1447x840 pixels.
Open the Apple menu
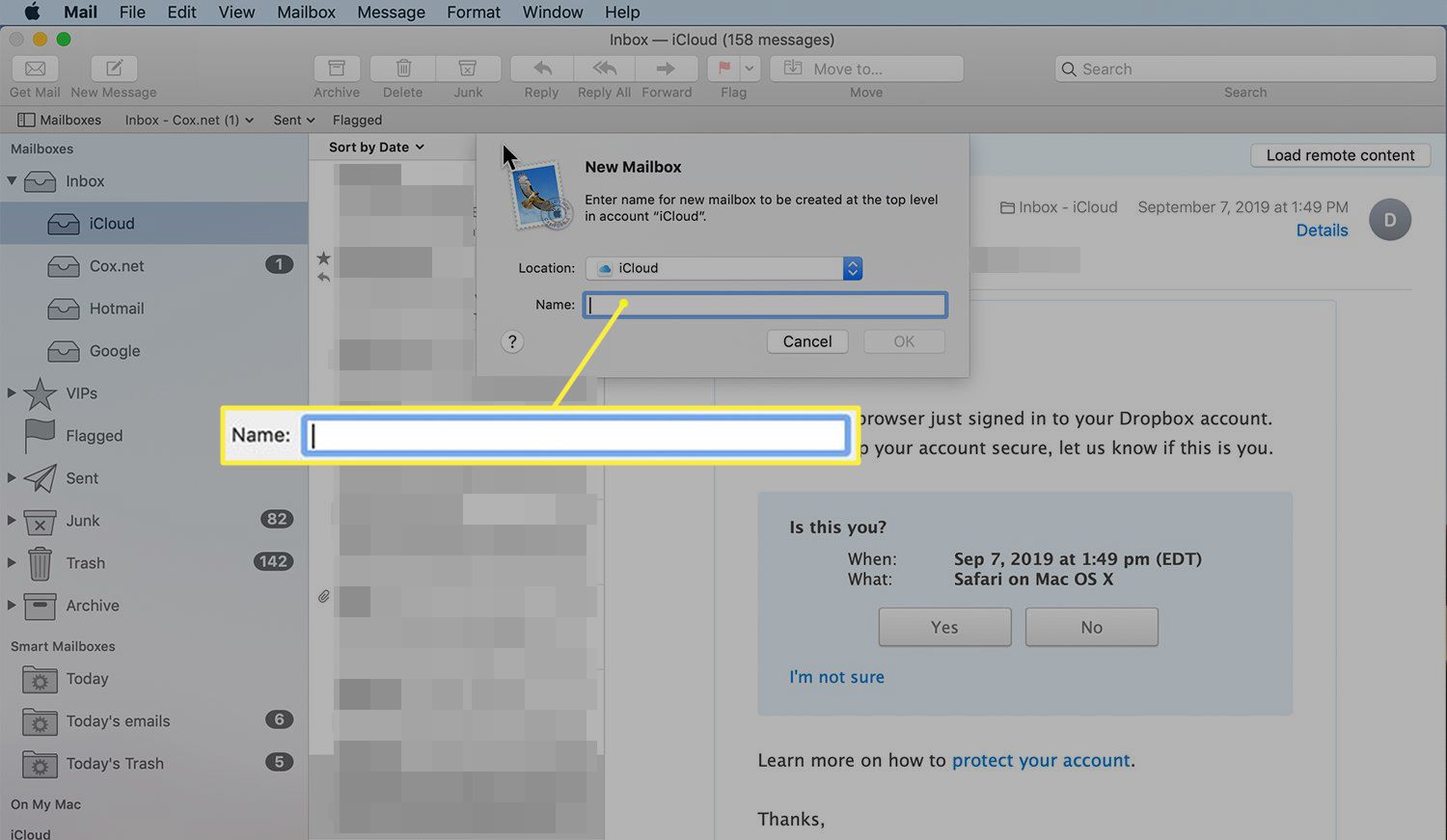32,12
